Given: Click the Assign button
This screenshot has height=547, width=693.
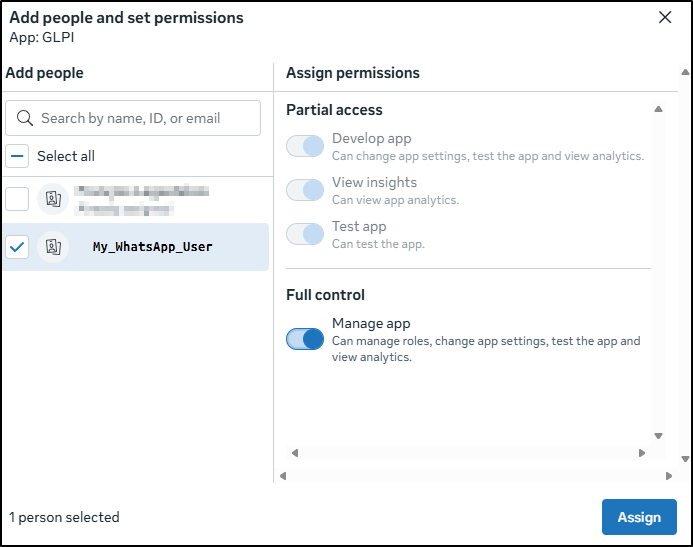Looking at the screenshot, I should point(639,517).
